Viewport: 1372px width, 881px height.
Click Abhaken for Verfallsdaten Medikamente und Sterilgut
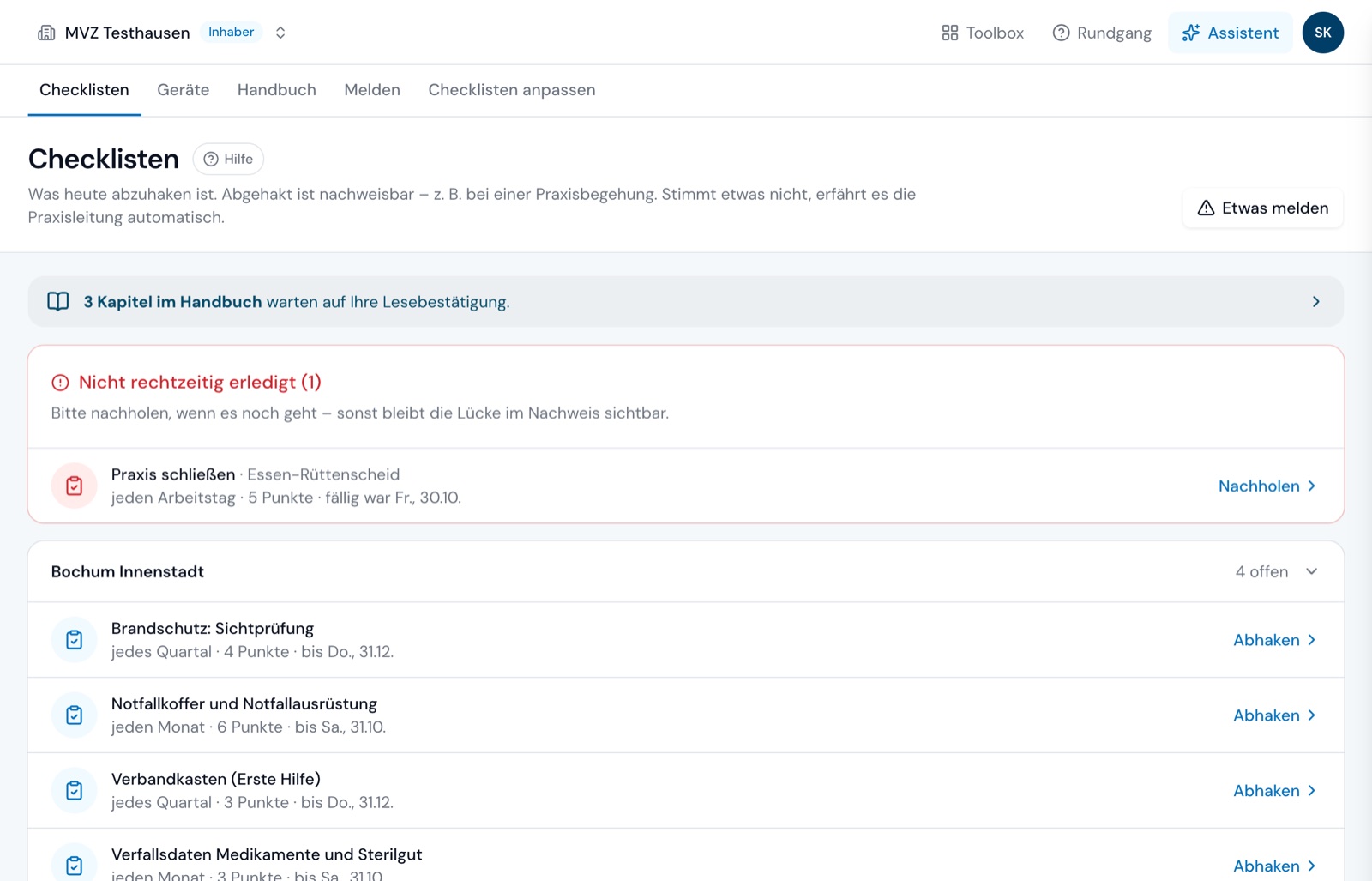[1274, 866]
